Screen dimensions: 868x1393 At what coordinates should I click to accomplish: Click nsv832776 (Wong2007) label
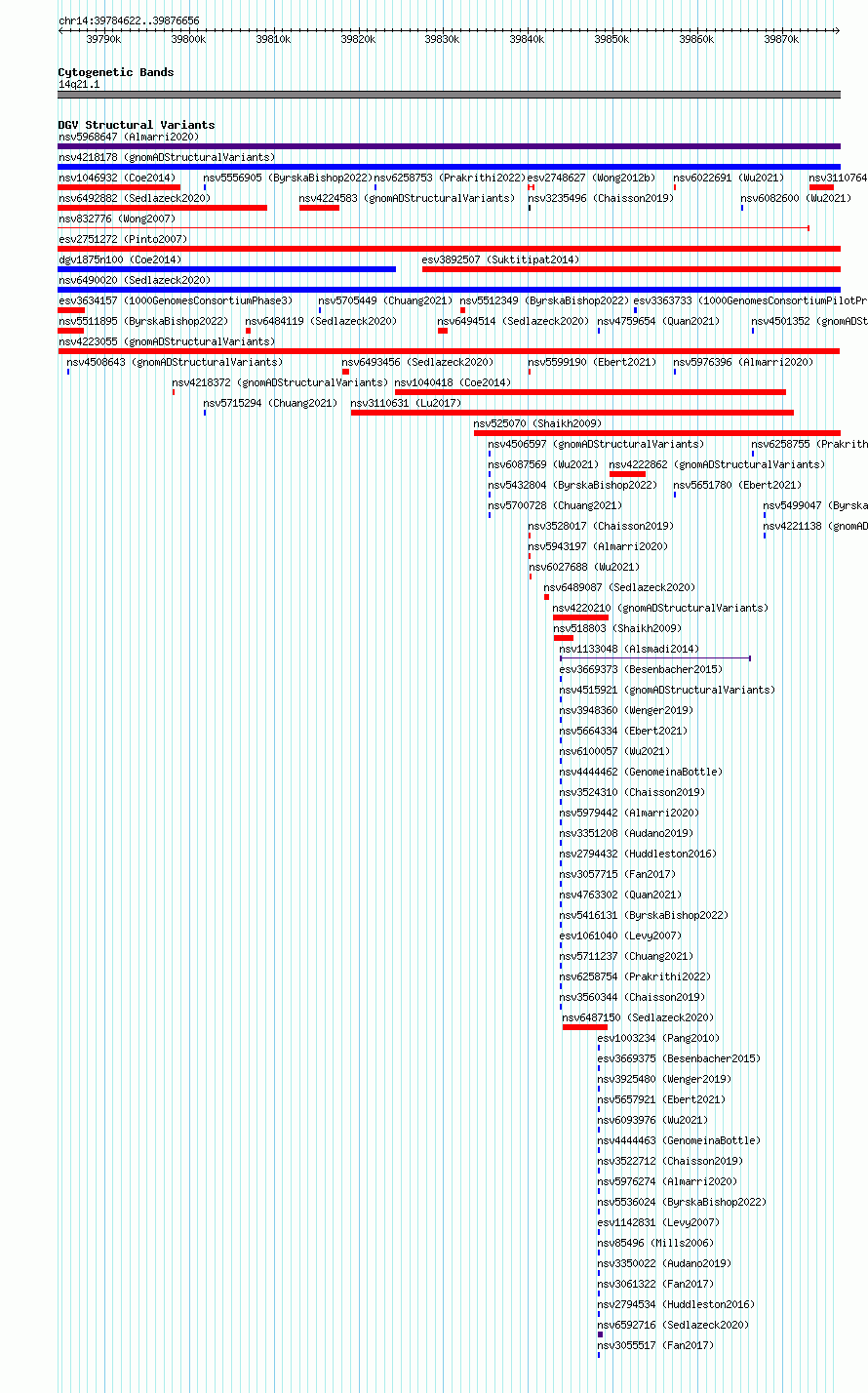point(117,219)
